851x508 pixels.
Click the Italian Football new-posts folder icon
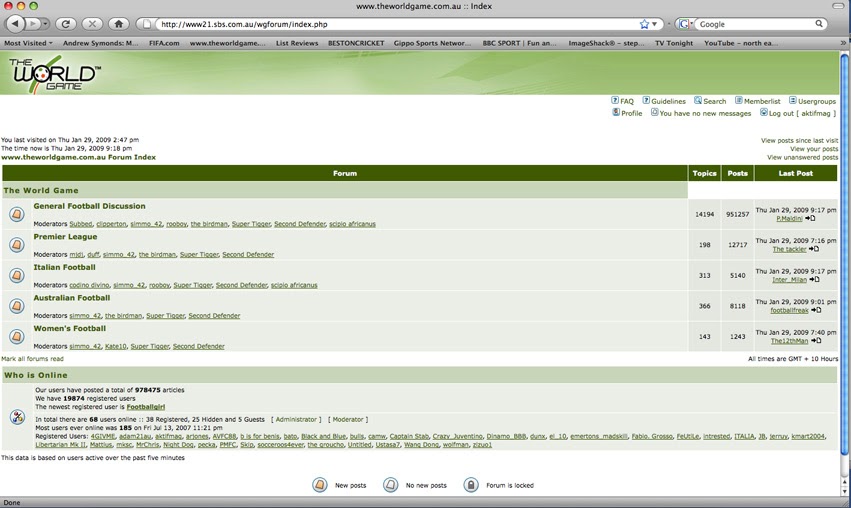[x=17, y=275]
